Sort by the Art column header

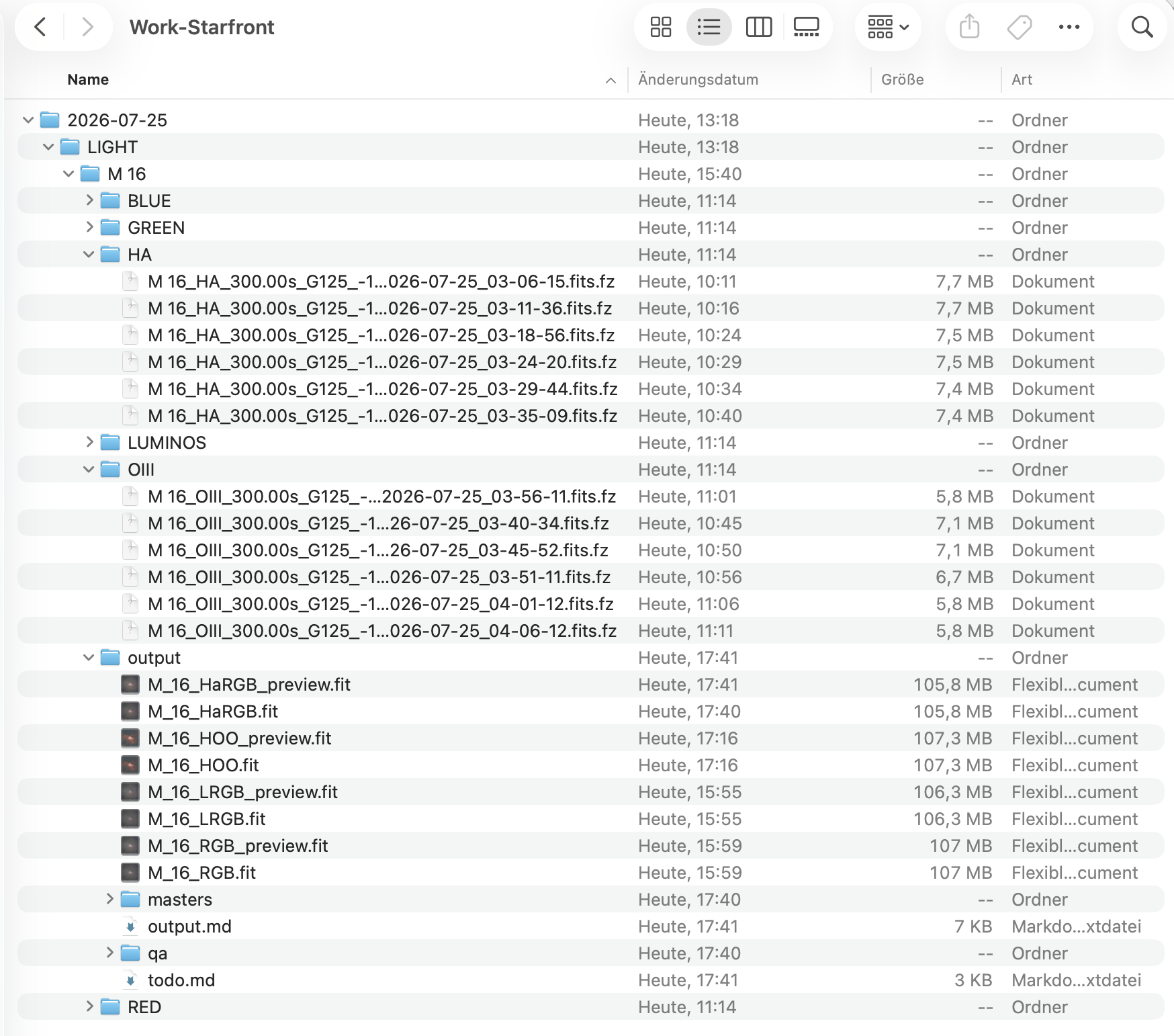click(x=1022, y=79)
